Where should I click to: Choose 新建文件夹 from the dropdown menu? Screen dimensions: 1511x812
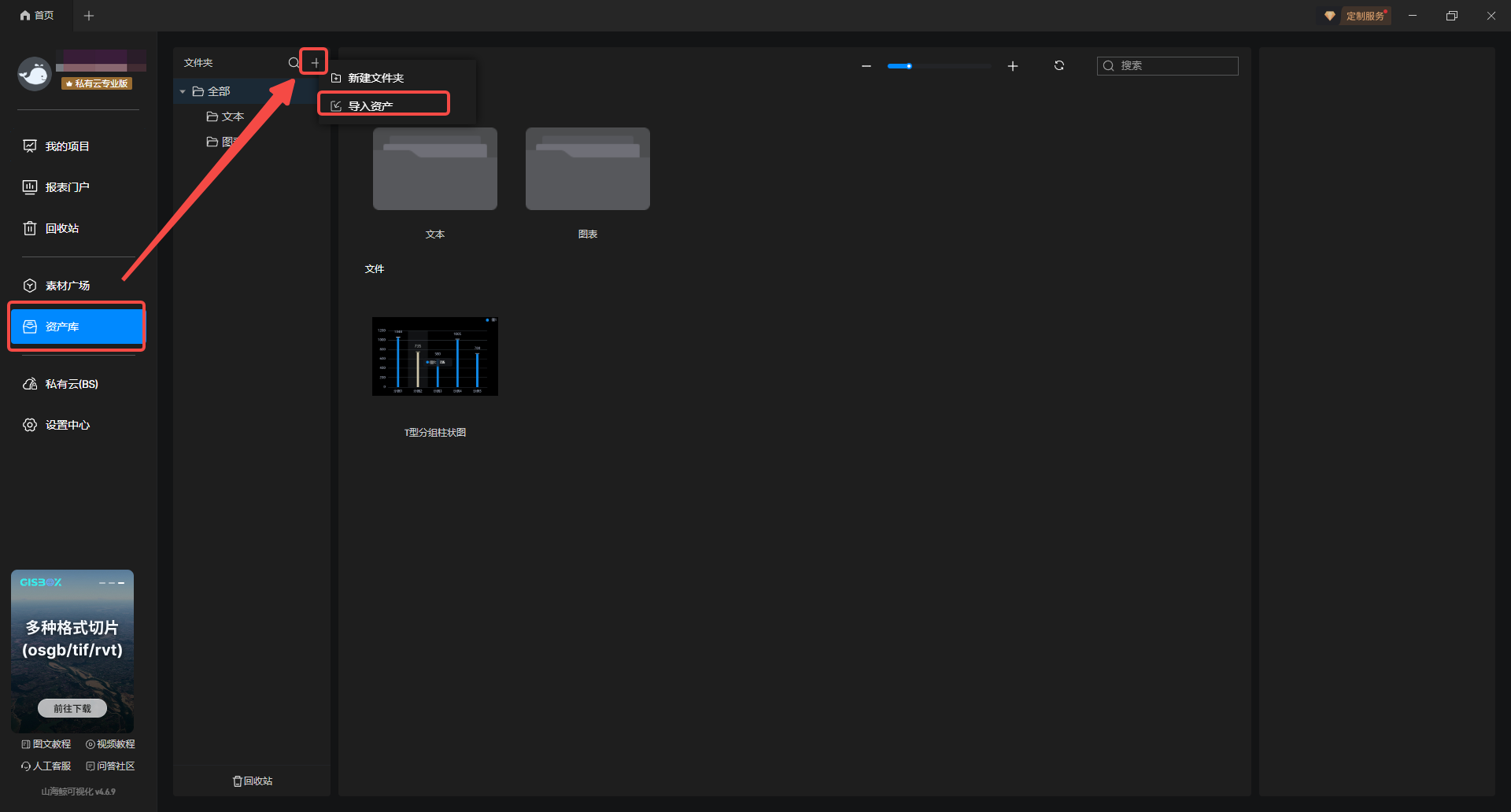pos(375,78)
